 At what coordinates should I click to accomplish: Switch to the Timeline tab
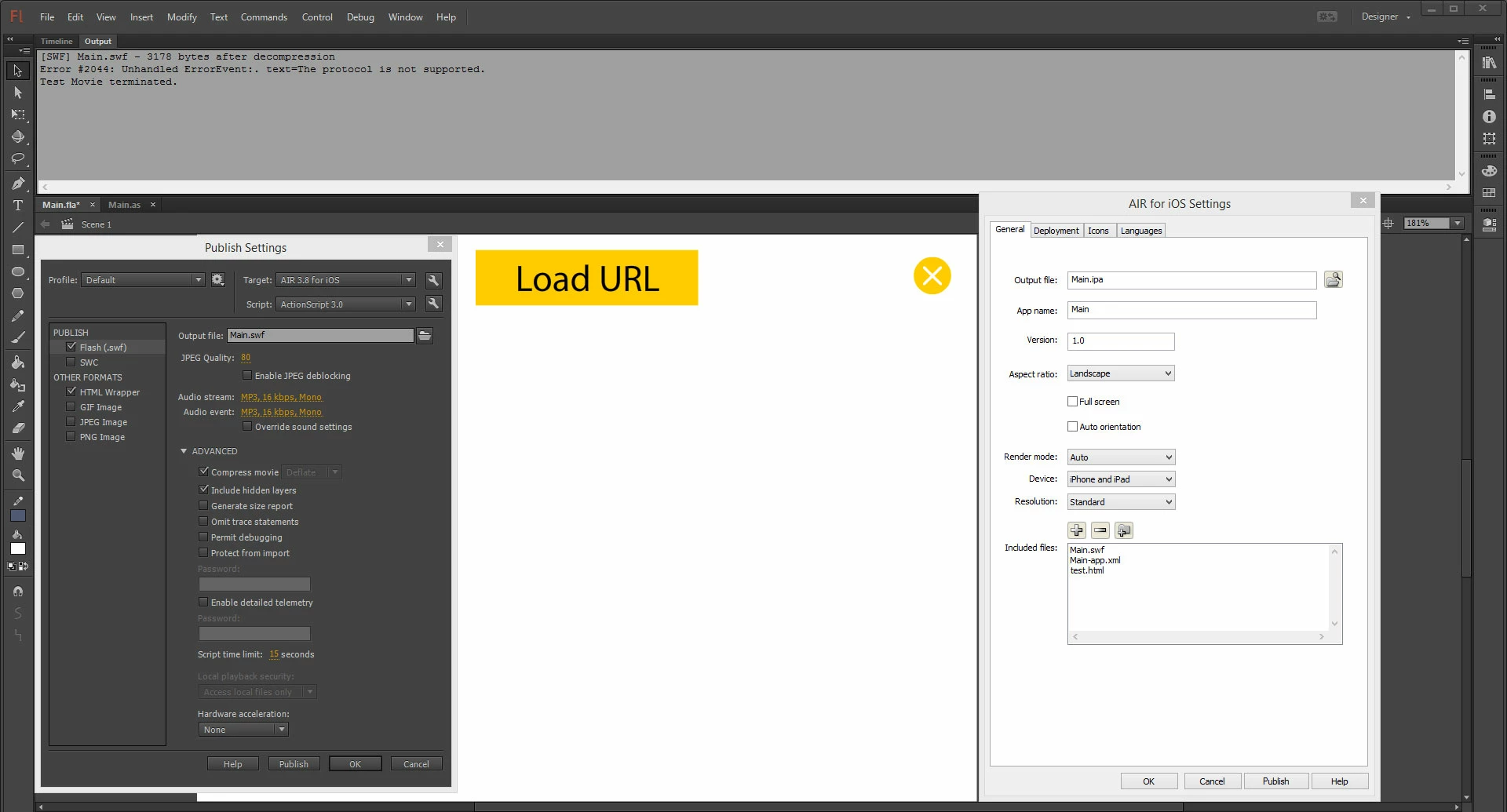(57, 42)
